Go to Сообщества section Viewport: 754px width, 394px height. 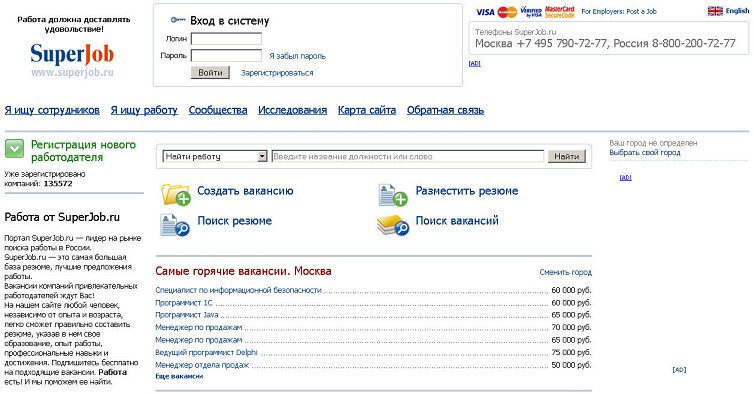click(x=218, y=110)
